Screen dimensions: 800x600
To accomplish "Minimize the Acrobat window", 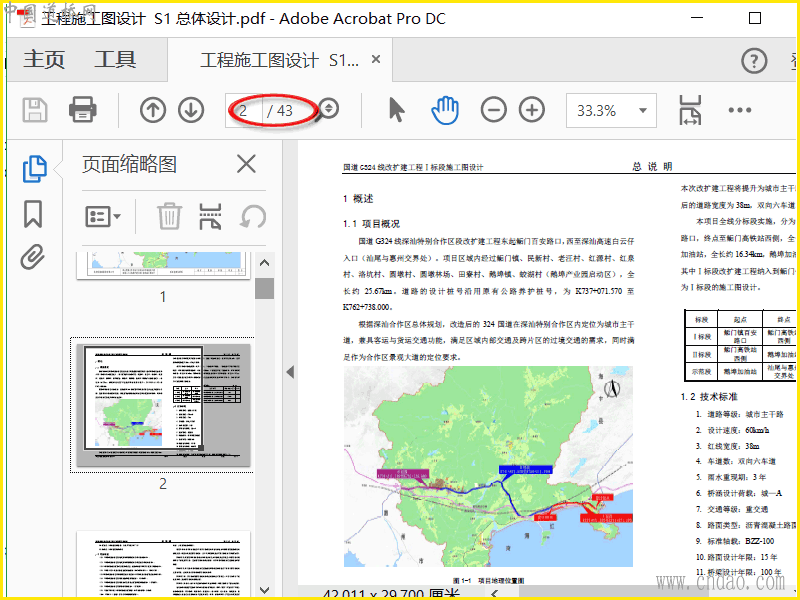I will (x=697, y=18).
